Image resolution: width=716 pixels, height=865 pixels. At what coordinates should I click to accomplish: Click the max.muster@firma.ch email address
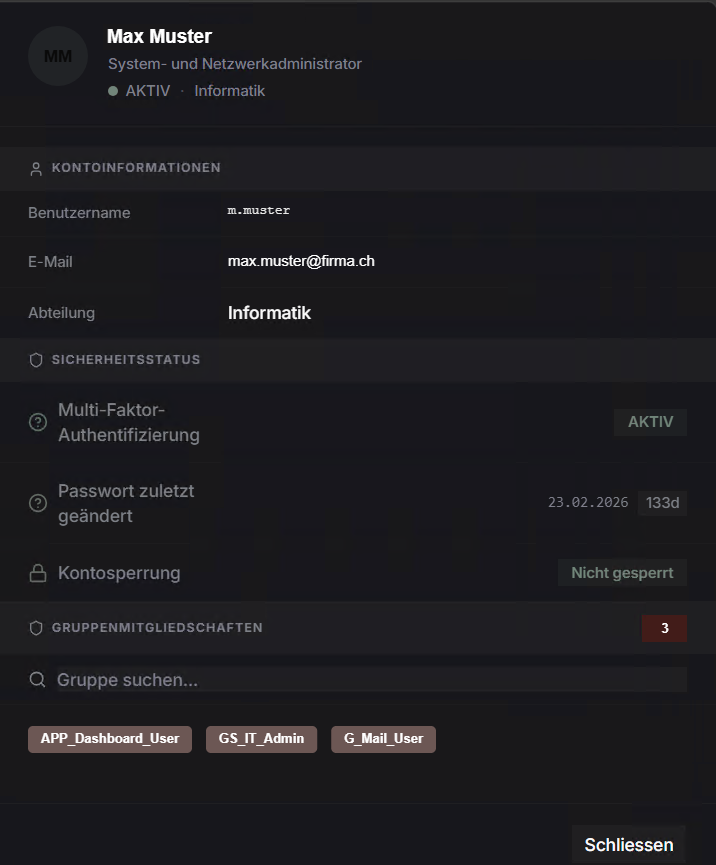pyautogui.click(x=301, y=261)
